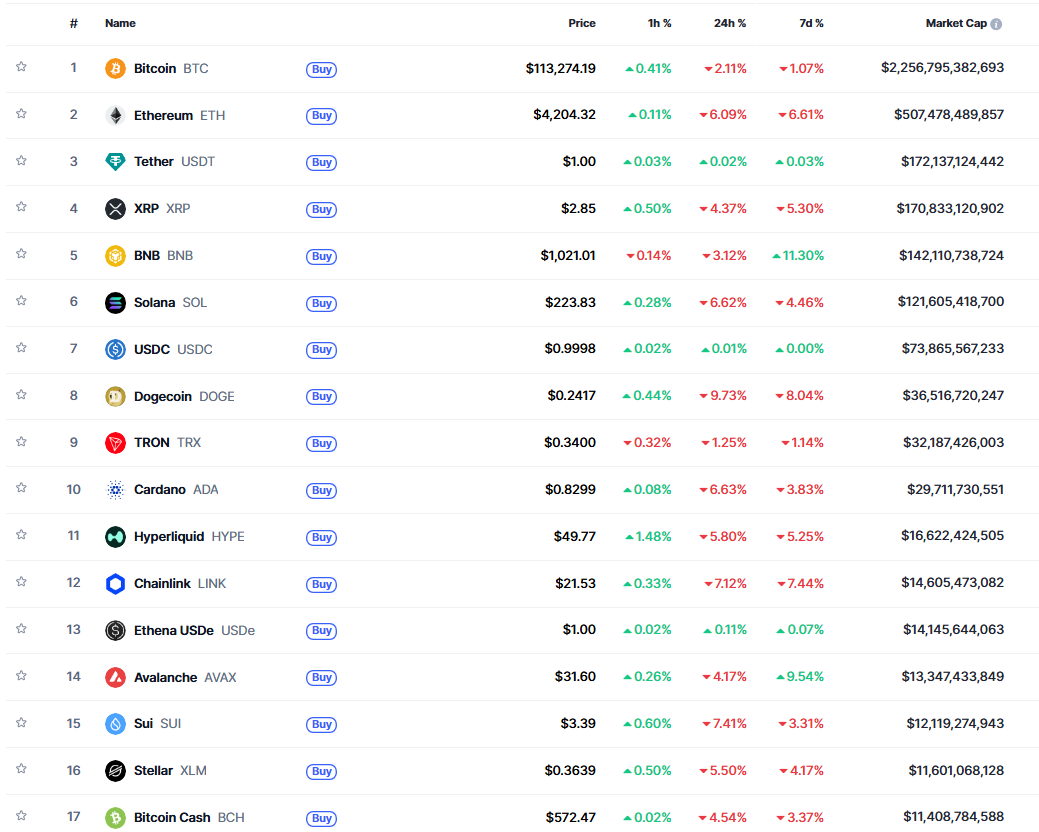The image size is (1039, 832).
Task: Click the Ethereum diamond logo icon
Action: point(115,115)
